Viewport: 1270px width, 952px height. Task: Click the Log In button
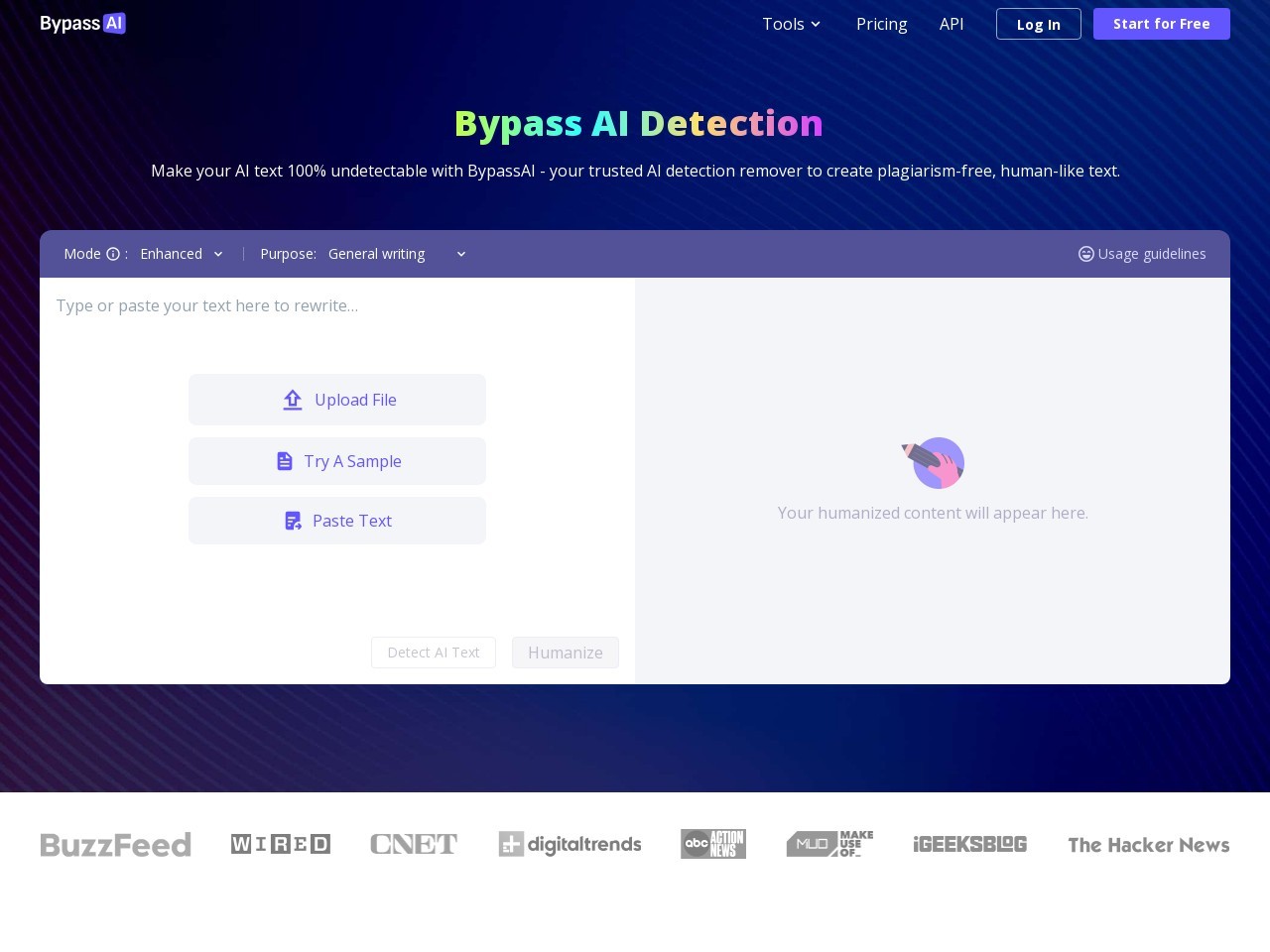(1039, 24)
